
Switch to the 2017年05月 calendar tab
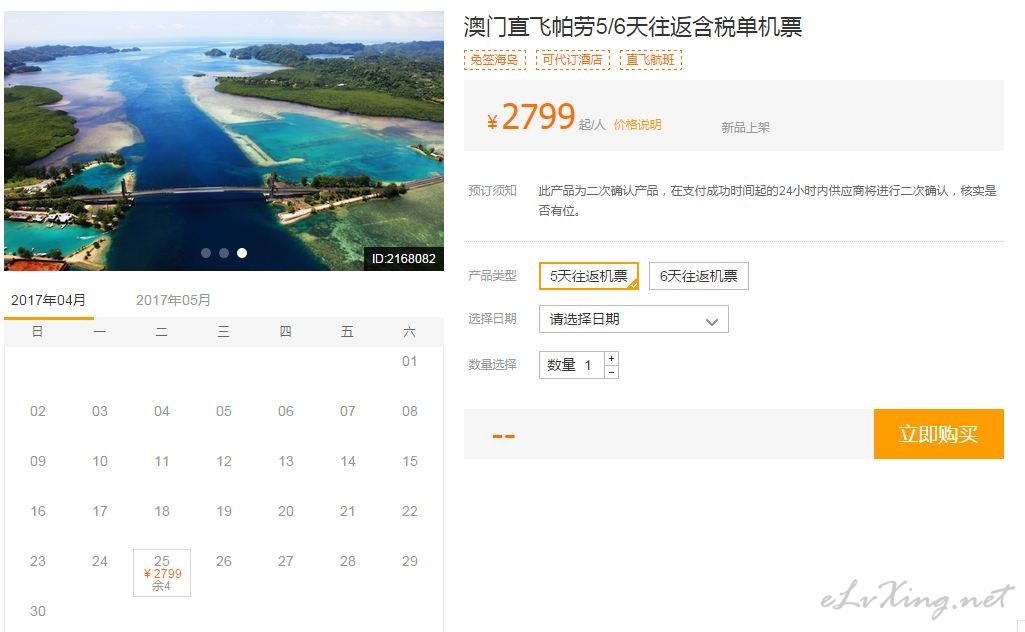173,300
